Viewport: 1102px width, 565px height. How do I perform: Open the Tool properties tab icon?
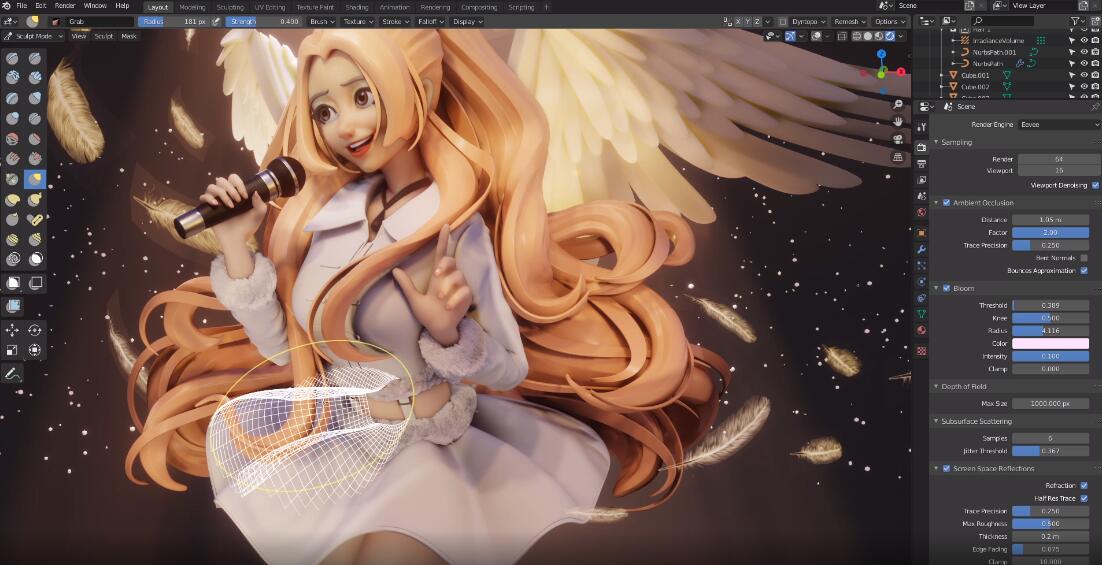921,126
